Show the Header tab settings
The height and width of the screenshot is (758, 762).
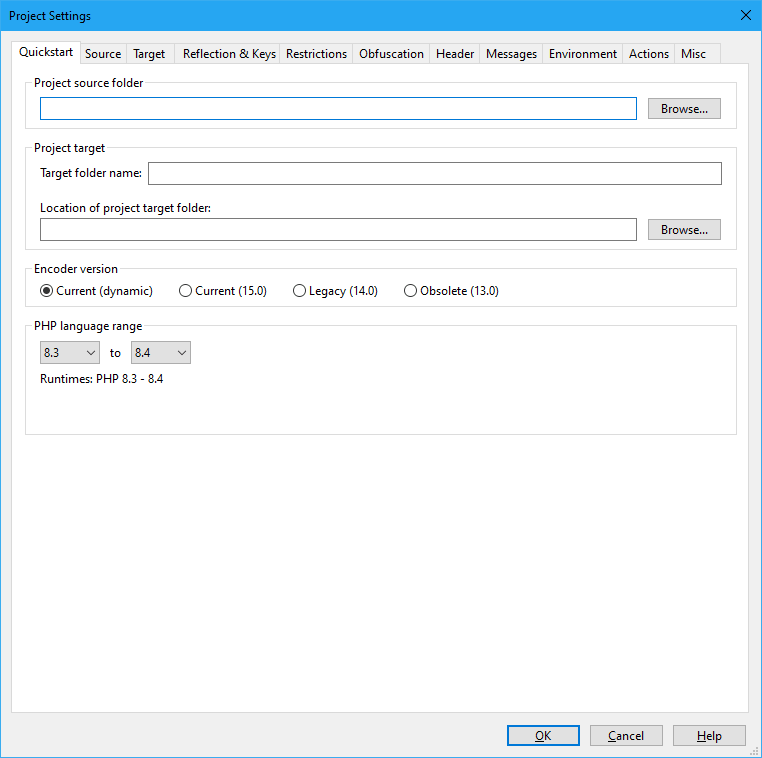tap(455, 54)
